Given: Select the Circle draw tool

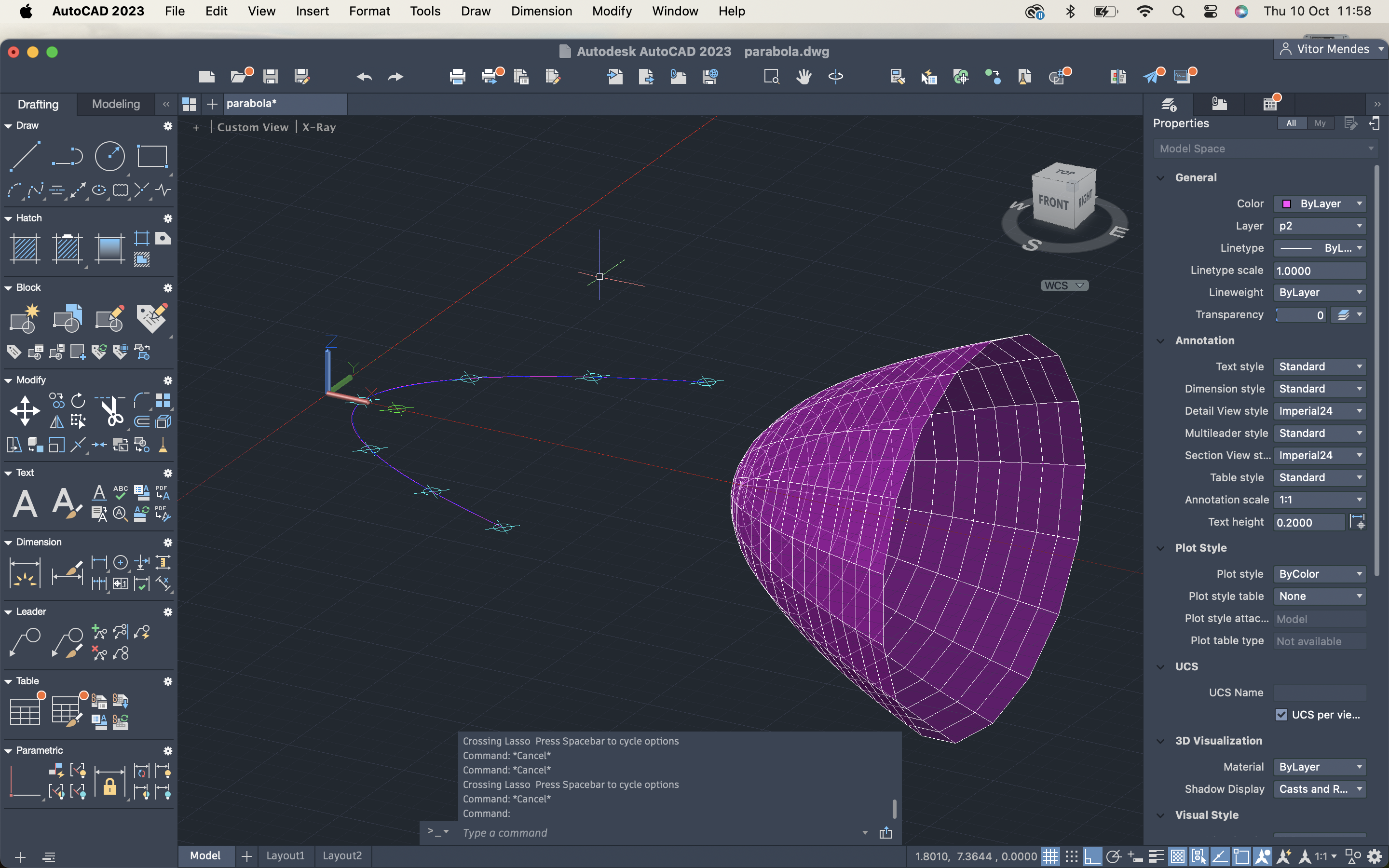Looking at the screenshot, I should [x=109, y=156].
